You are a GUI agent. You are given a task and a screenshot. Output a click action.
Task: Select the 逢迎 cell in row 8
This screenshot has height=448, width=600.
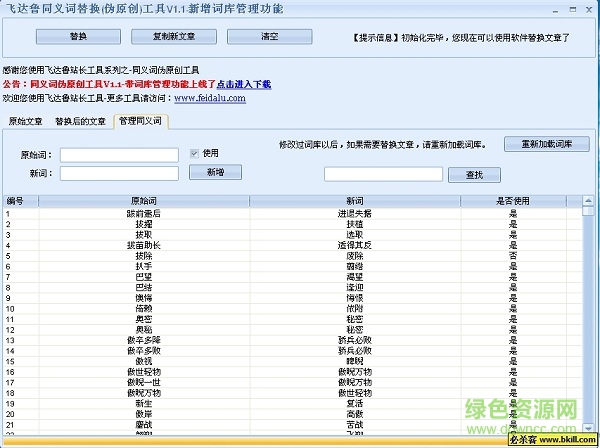tap(355, 287)
